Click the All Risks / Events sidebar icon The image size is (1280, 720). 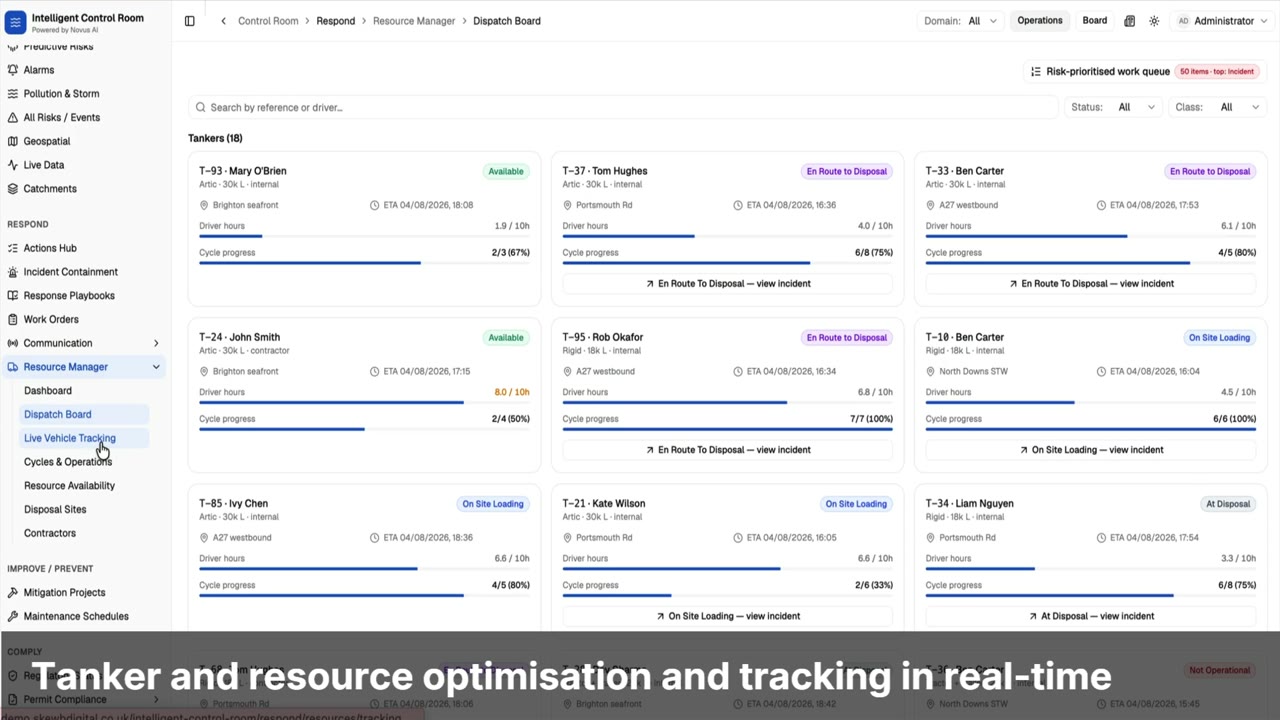(13, 118)
